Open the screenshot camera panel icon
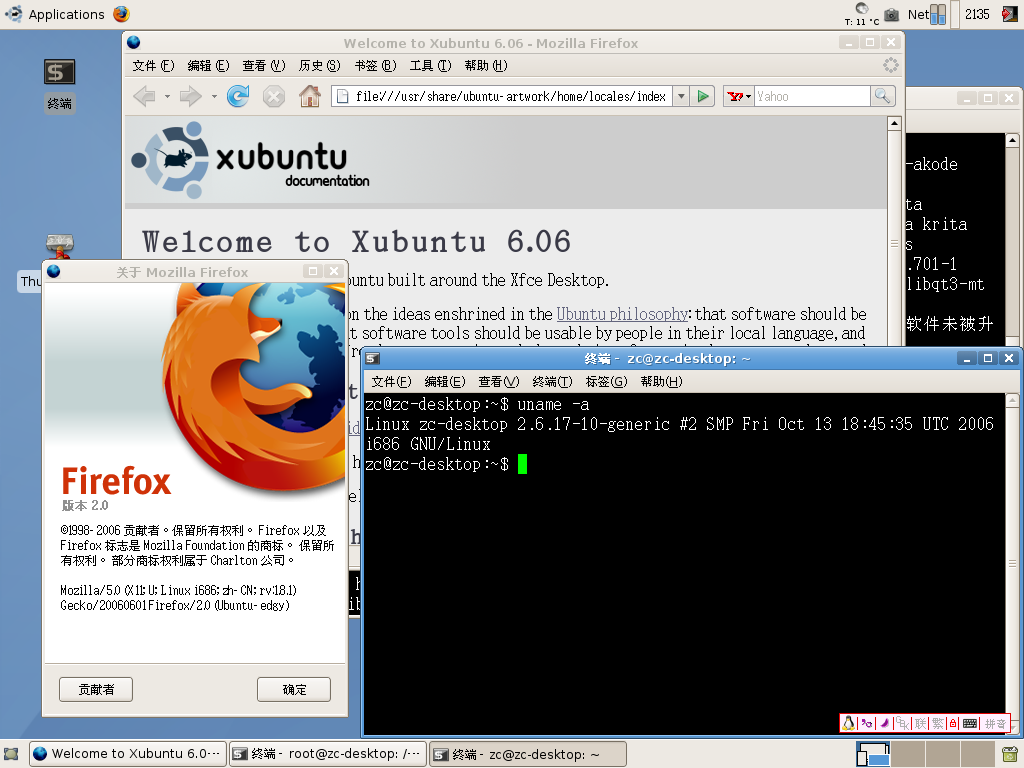This screenshot has width=1024, height=768. (891, 14)
